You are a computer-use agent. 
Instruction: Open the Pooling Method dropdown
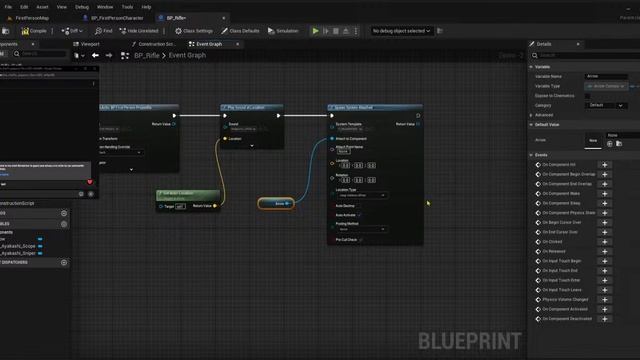coord(361,229)
